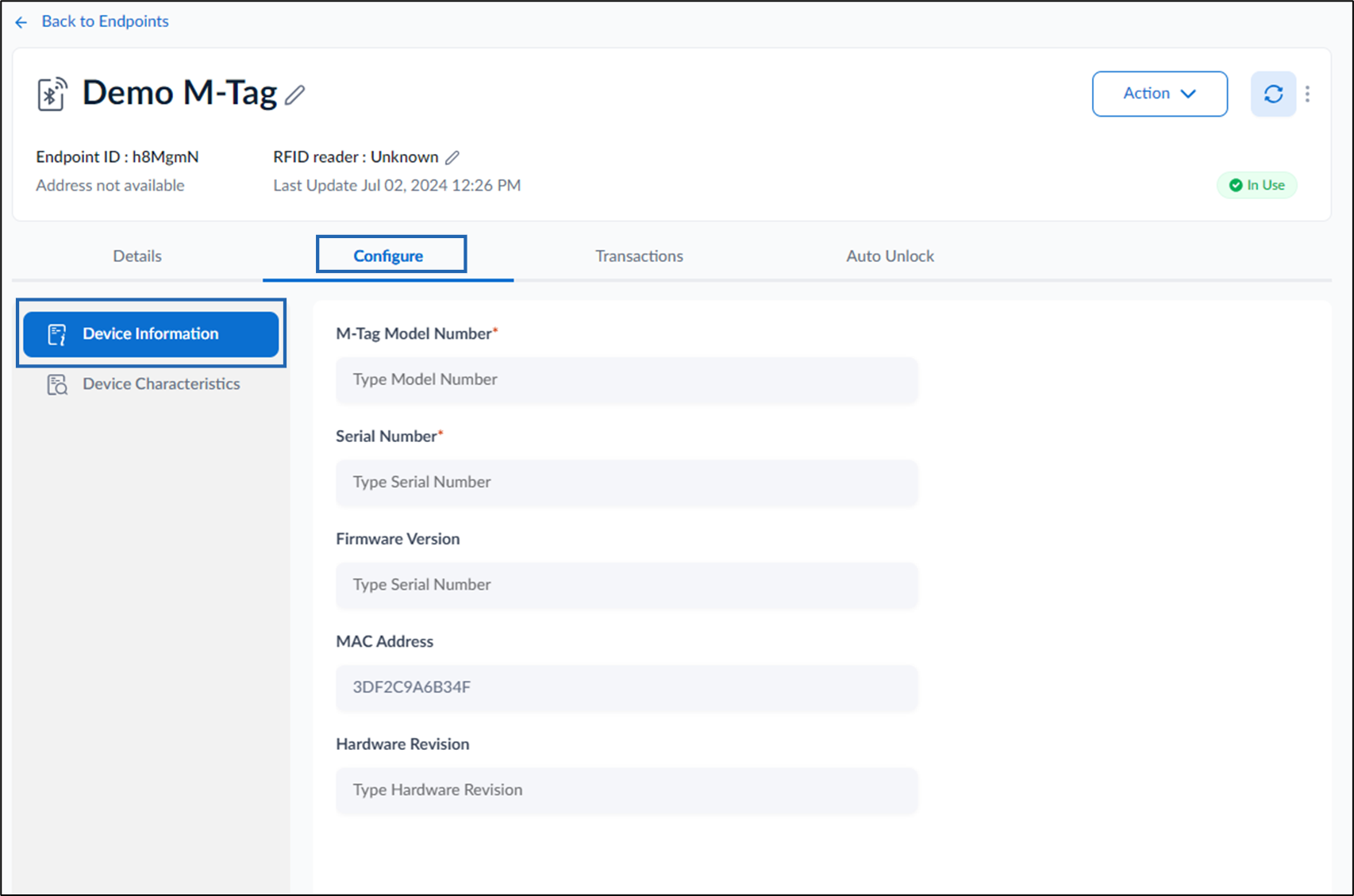
Task: Click the Demo M-Tag title
Action: [x=179, y=93]
